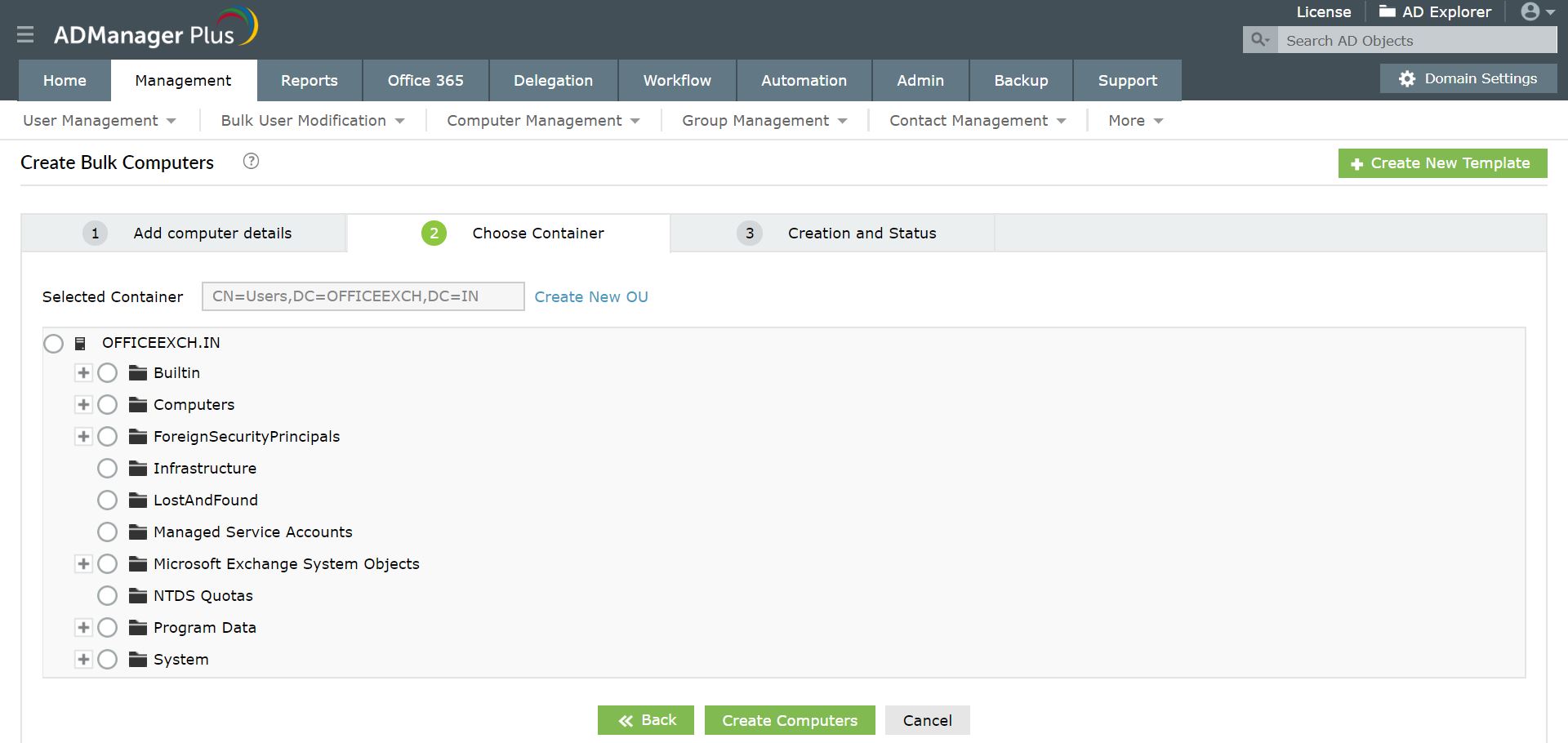
Task: Expand the Builtin tree node
Action: click(83, 372)
